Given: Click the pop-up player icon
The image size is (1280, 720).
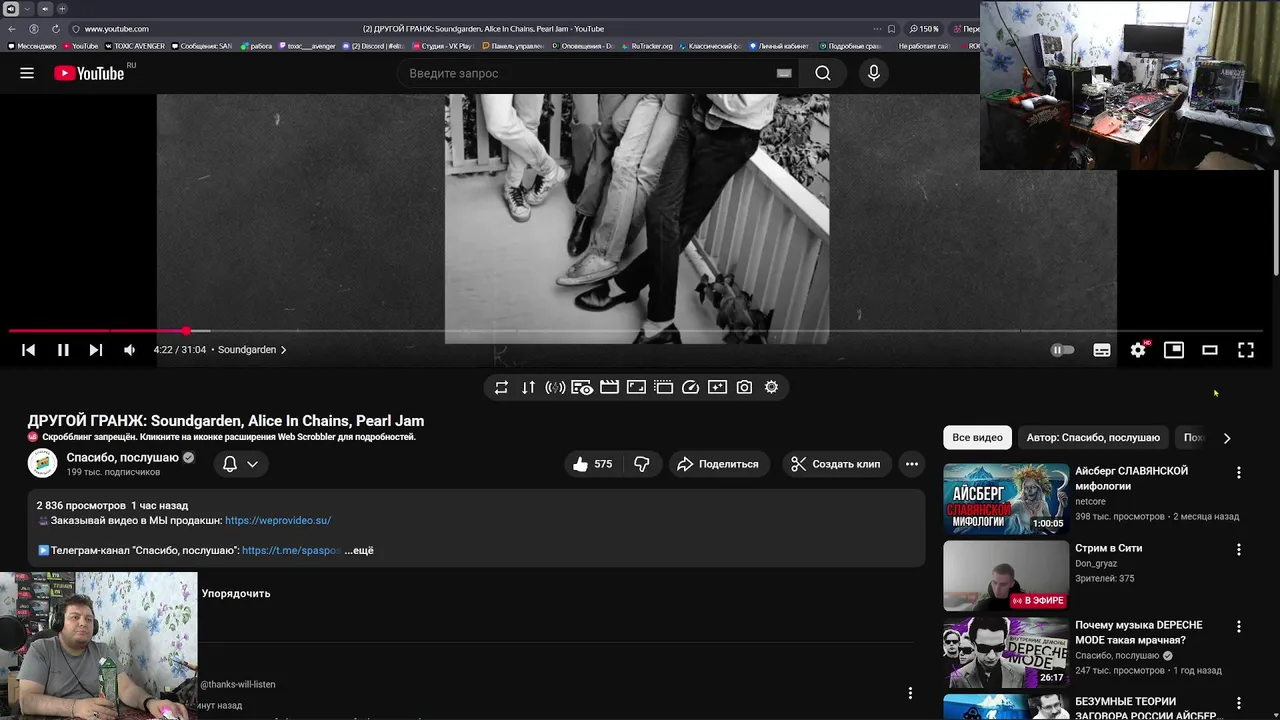Looking at the screenshot, I should coord(663,387).
